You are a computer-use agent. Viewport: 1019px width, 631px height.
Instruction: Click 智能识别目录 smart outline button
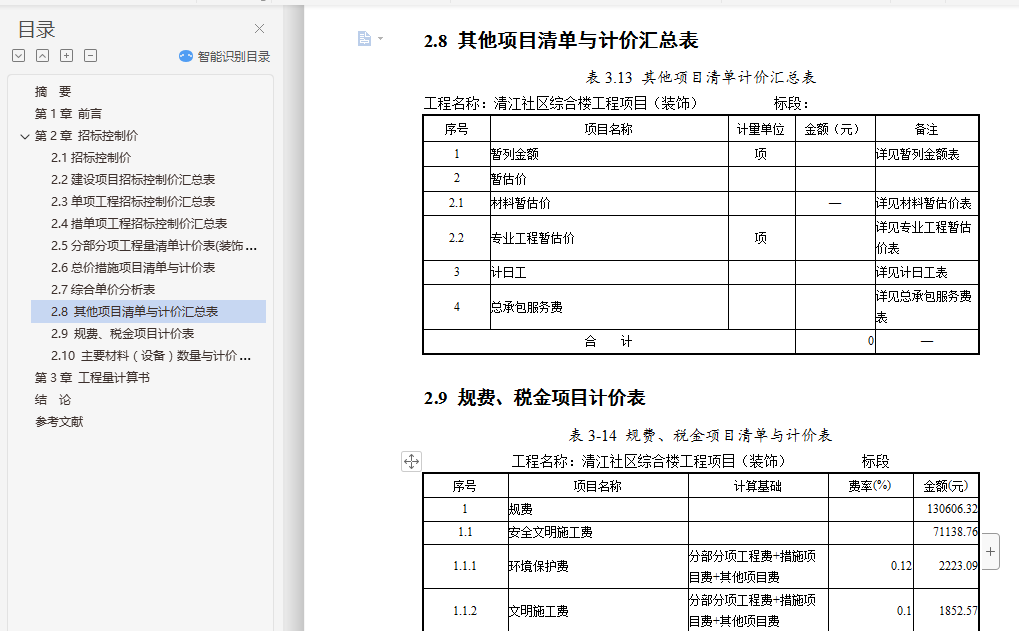tap(225, 57)
